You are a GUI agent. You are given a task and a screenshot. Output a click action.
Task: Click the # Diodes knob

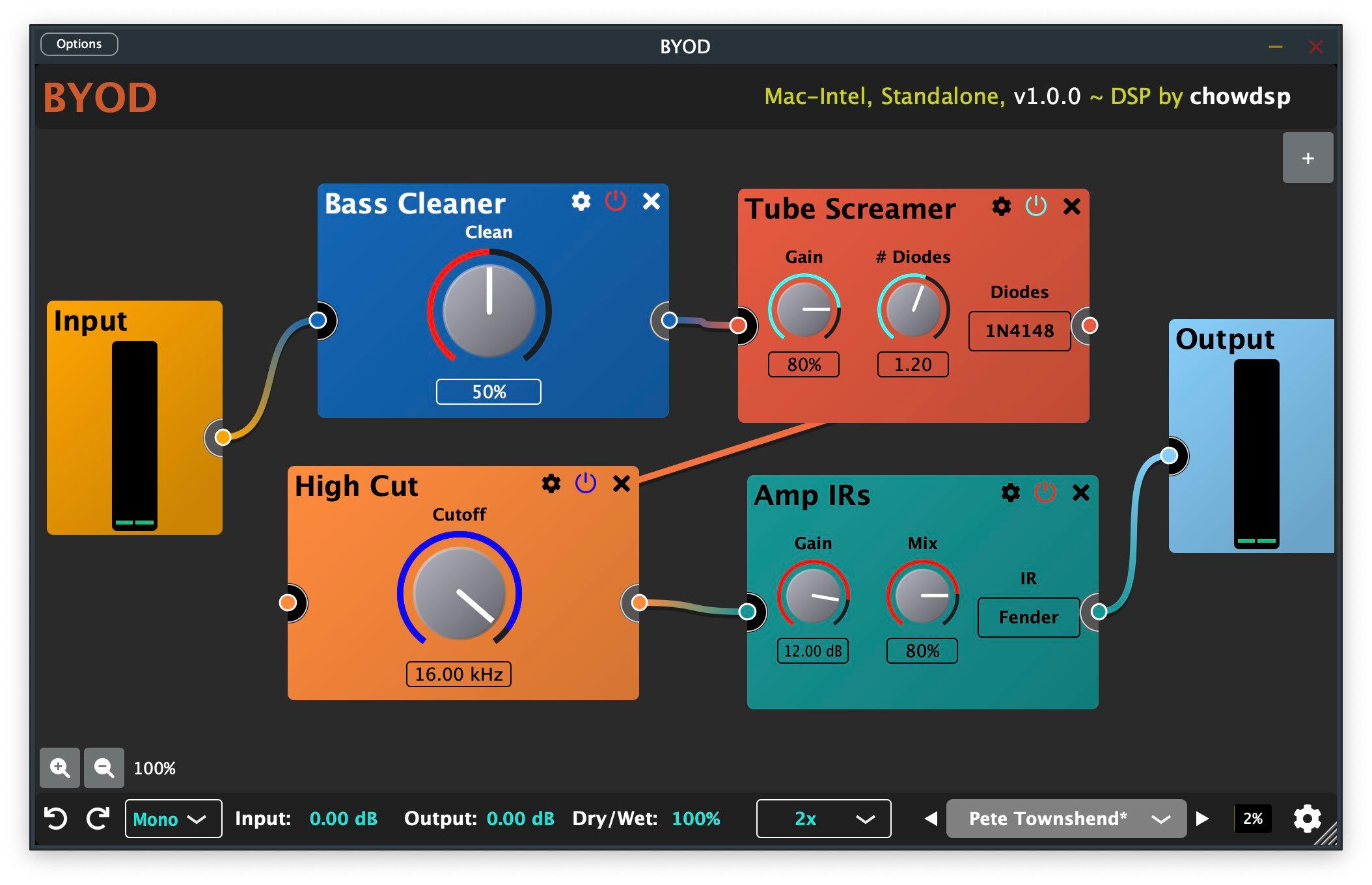pyautogui.click(x=913, y=308)
